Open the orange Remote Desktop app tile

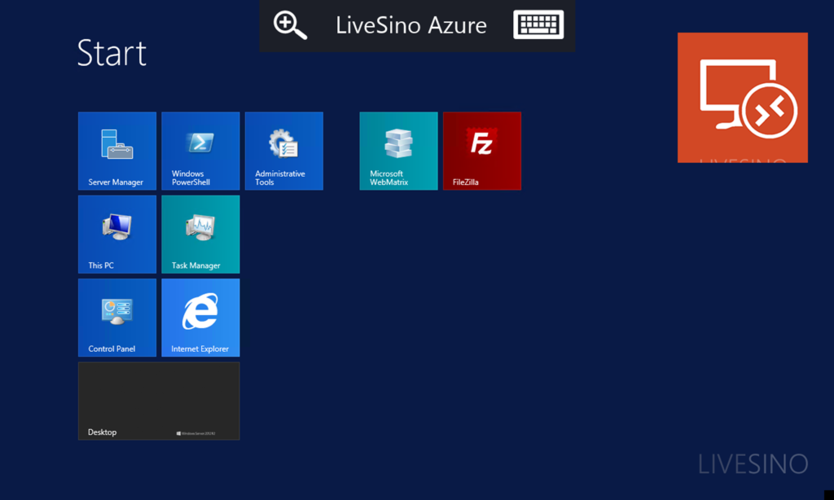point(743,98)
